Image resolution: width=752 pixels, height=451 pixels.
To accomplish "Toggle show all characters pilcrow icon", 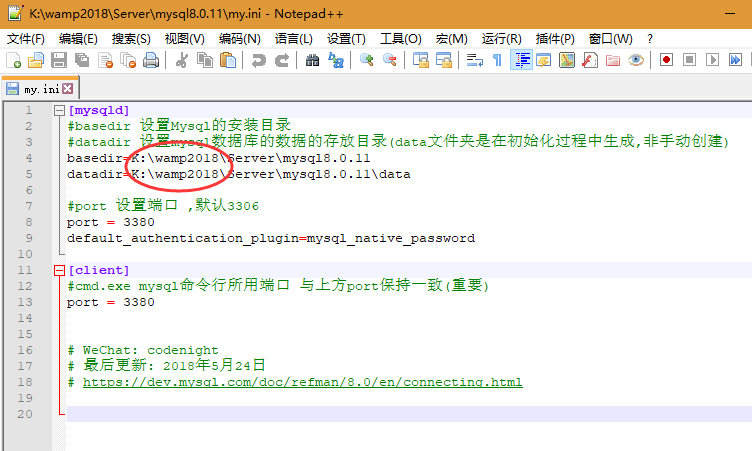I will click(x=497, y=60).
